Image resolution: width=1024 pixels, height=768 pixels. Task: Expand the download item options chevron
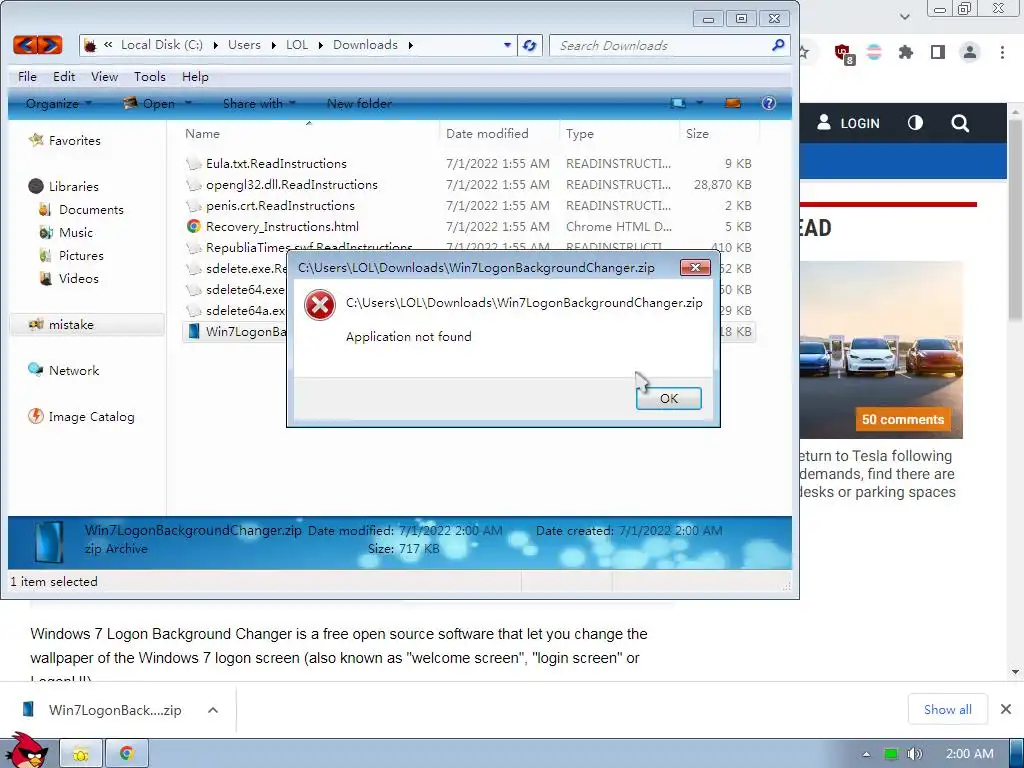(213, 710)
